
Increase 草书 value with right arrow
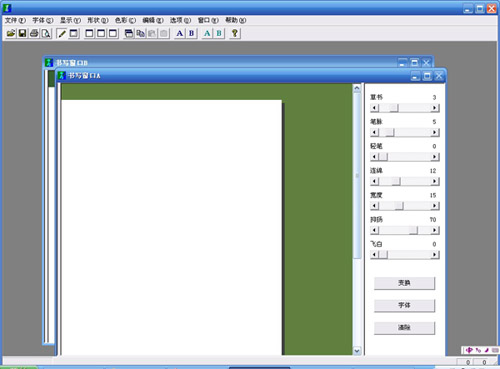[434, 108]
